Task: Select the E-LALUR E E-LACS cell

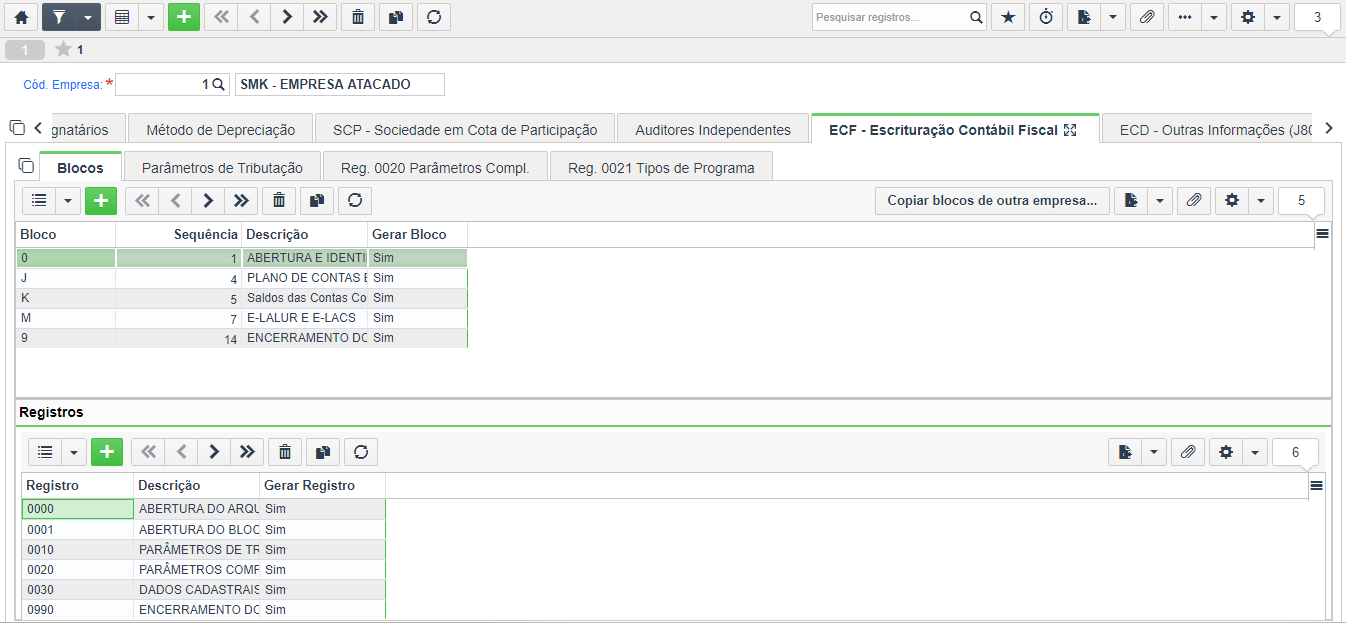Action: point(304,318)
